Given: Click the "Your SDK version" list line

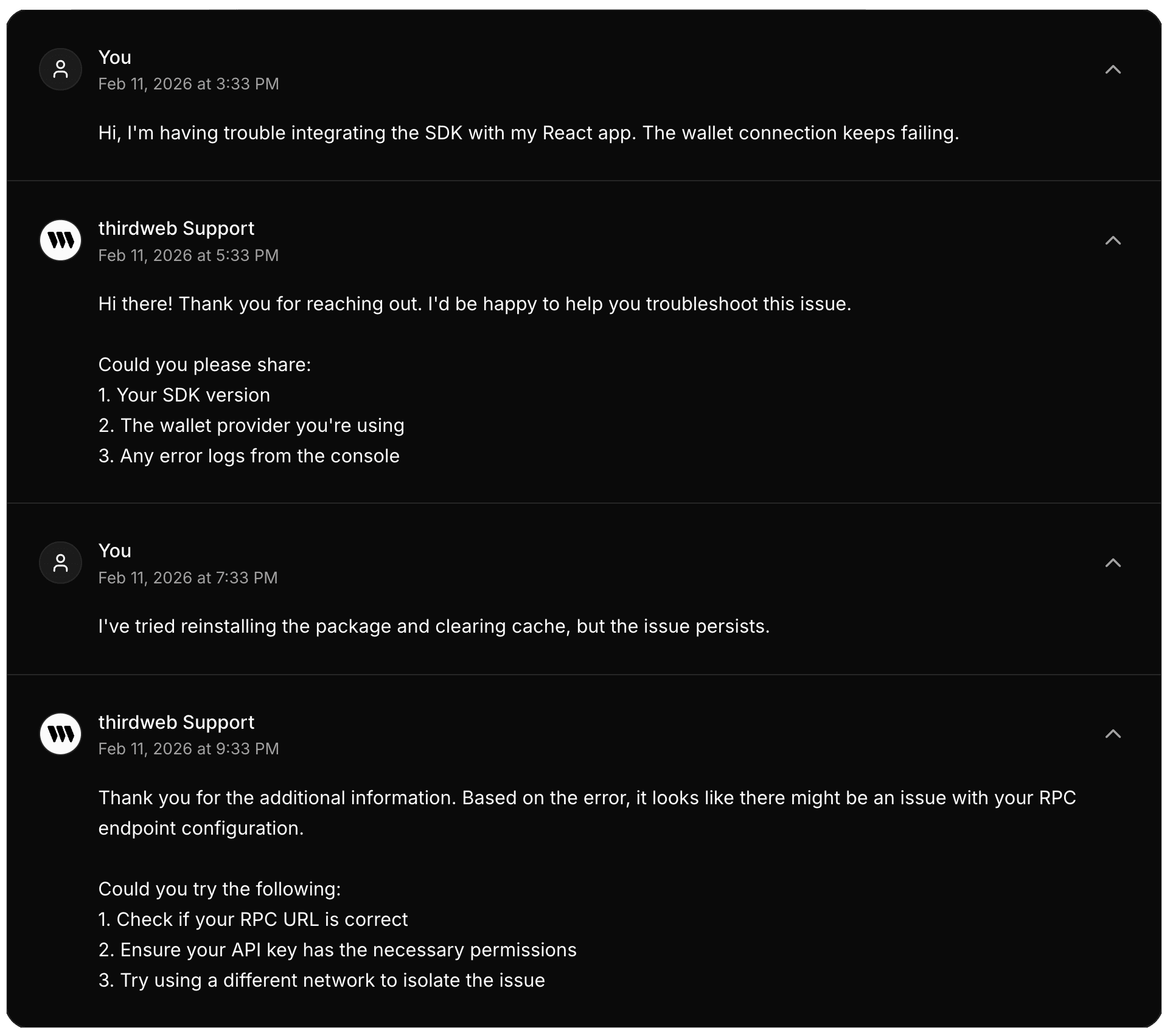Looking at the screenshot, I should coord(184,395).
